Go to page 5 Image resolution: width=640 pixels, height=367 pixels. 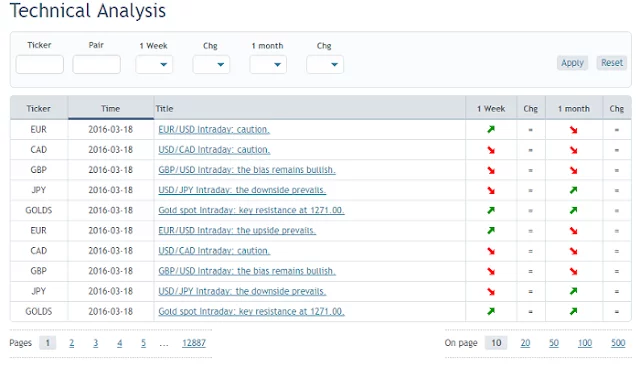click(x=143, y=343)
